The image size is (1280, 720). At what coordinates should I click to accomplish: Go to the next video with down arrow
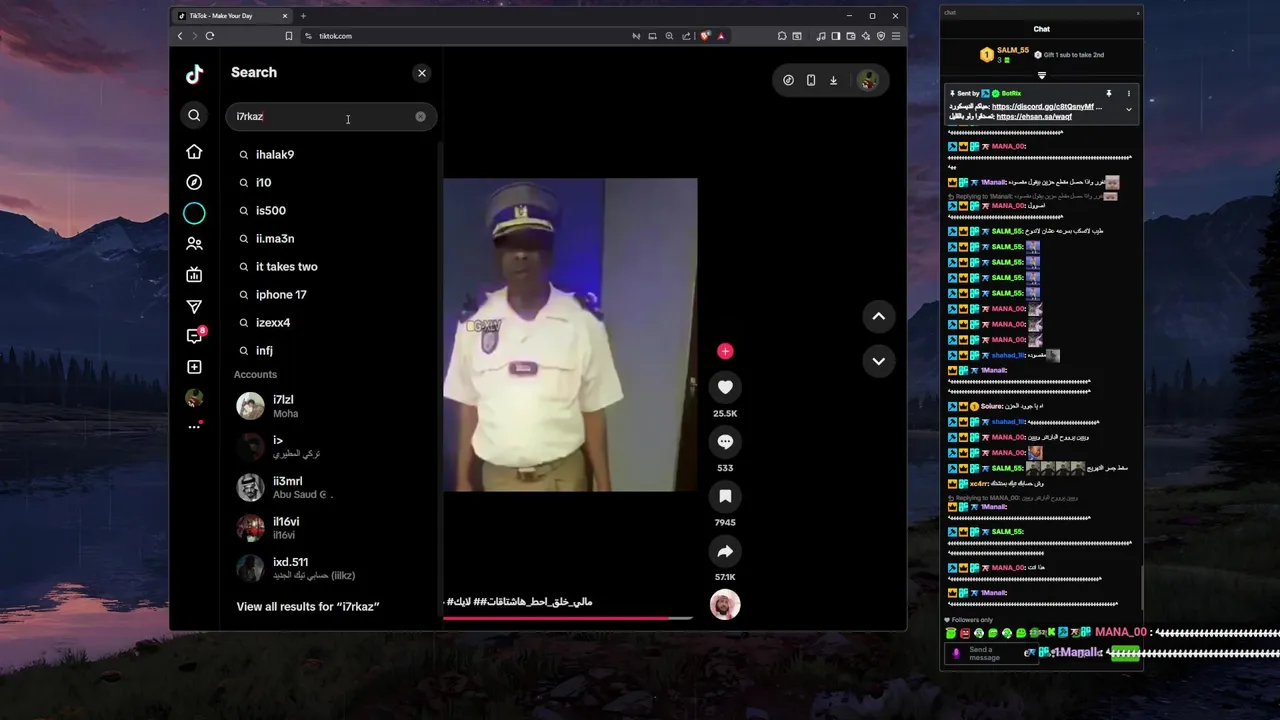[878, 361]
